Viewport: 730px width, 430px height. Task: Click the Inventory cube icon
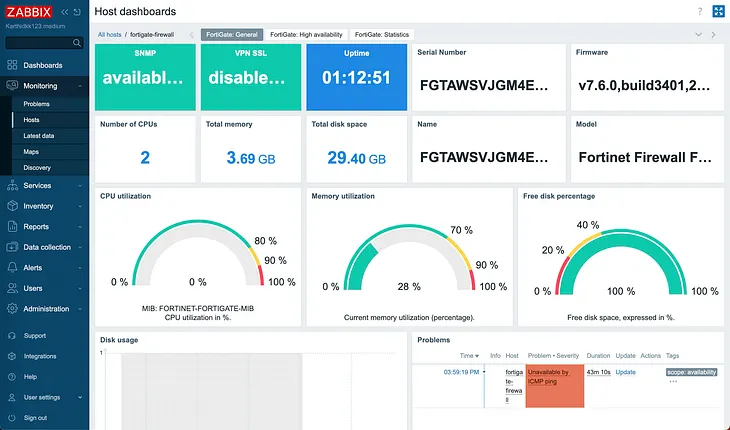(12, 206)
